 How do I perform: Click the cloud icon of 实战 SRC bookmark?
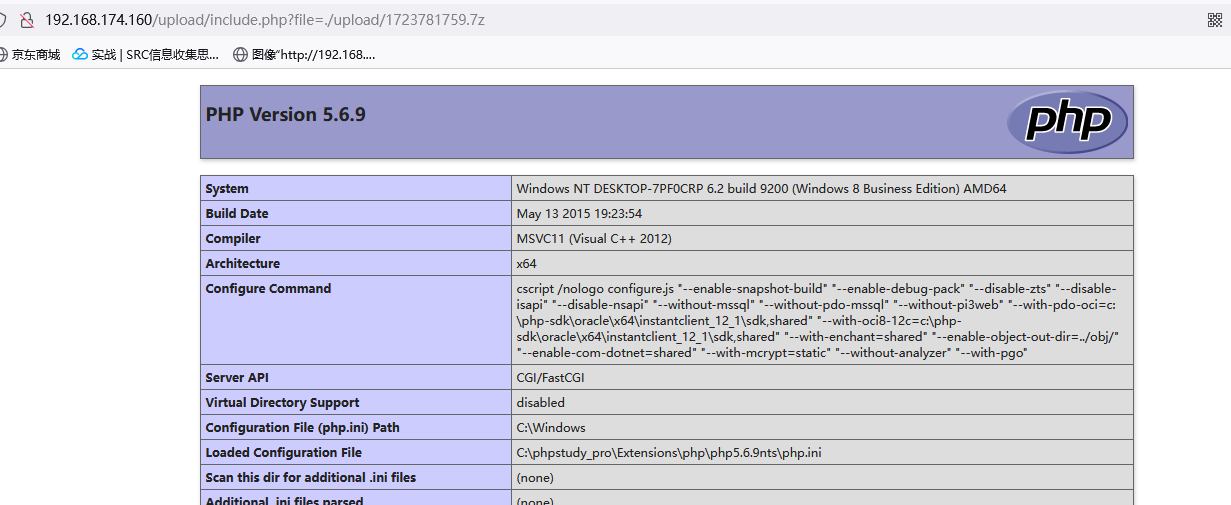click(80, 55)
